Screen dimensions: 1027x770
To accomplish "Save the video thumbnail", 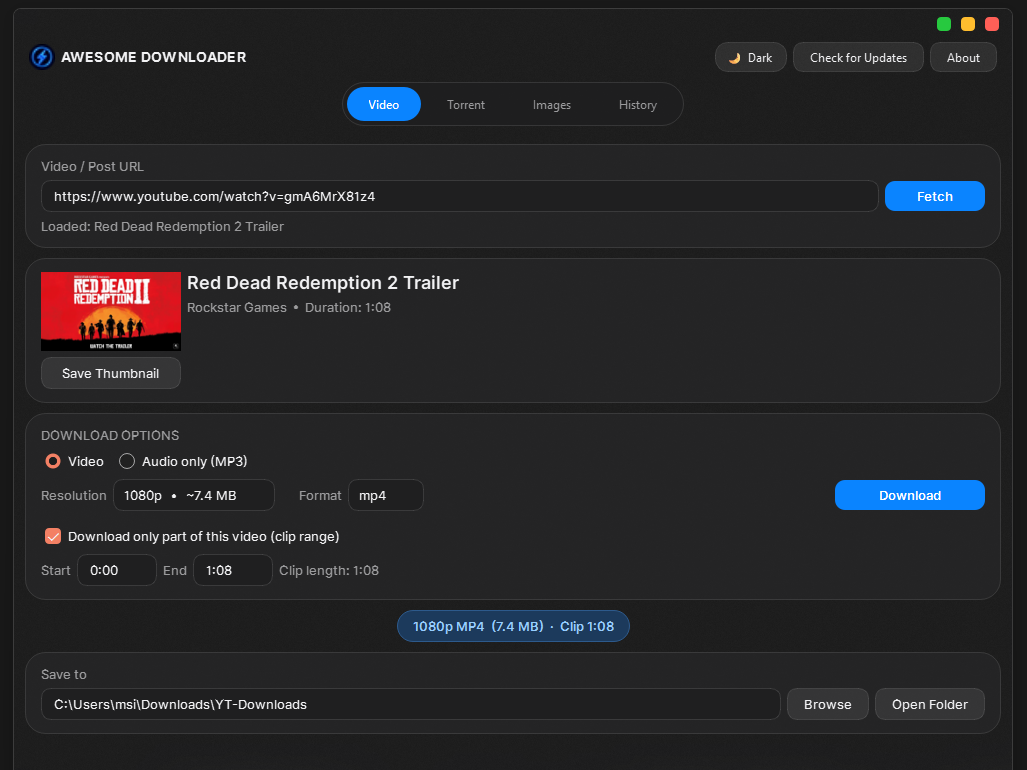I will [x=111, y=373].
